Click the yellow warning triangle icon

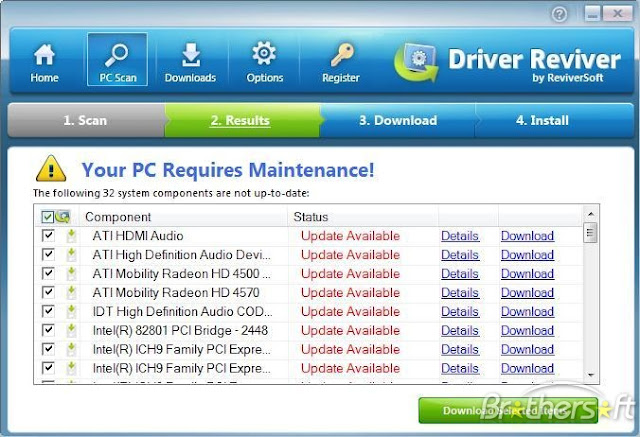(51, 169)
